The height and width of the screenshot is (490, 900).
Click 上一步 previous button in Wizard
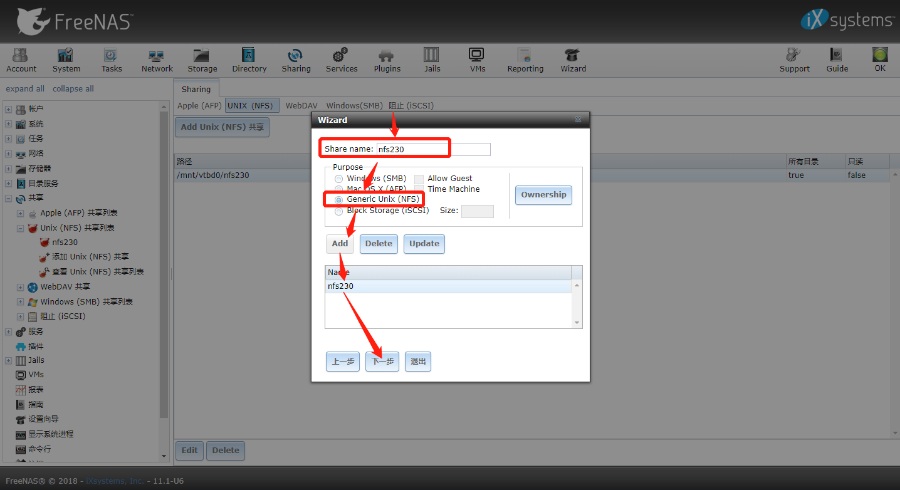coord(343,361)
